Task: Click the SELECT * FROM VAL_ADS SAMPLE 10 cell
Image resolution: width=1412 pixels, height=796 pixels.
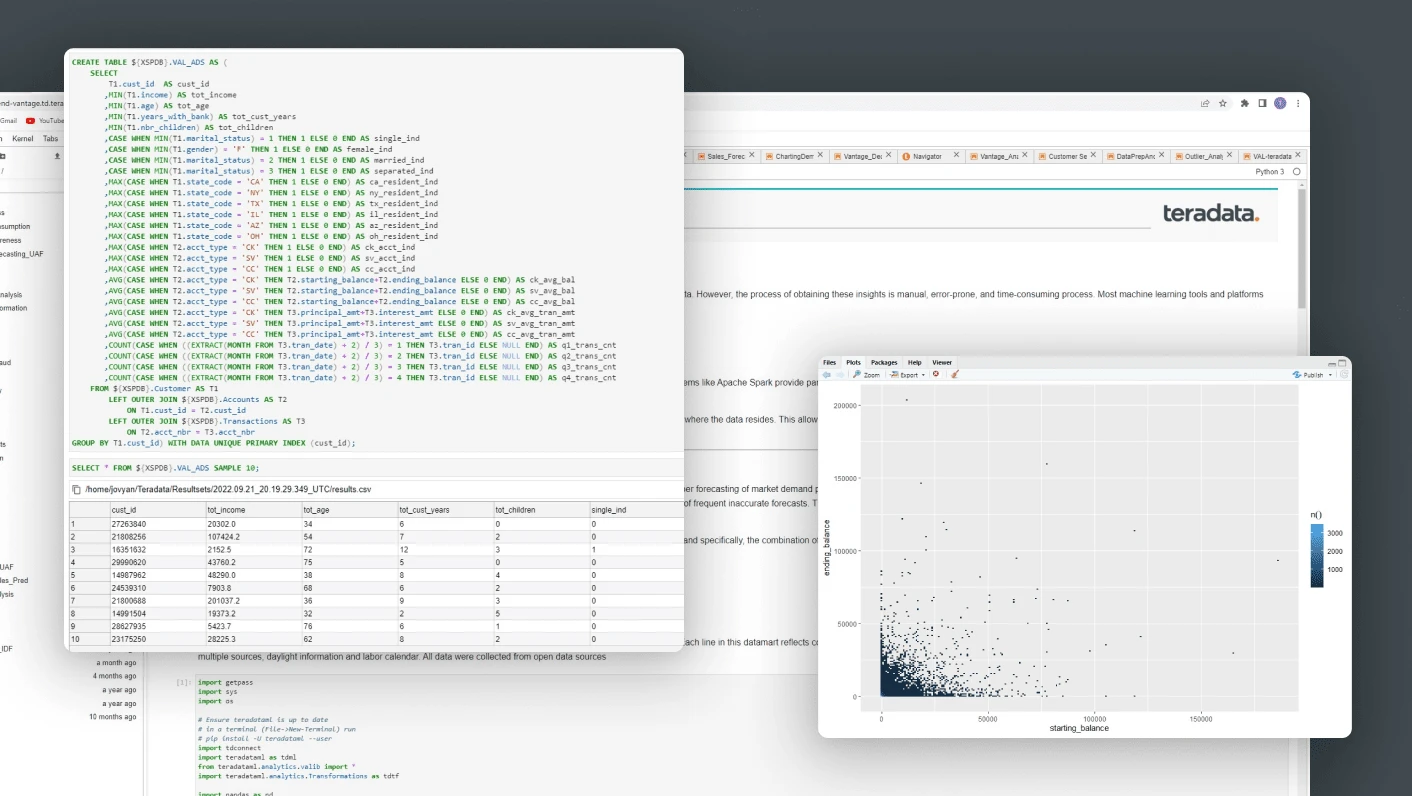Action: (374, 468)
